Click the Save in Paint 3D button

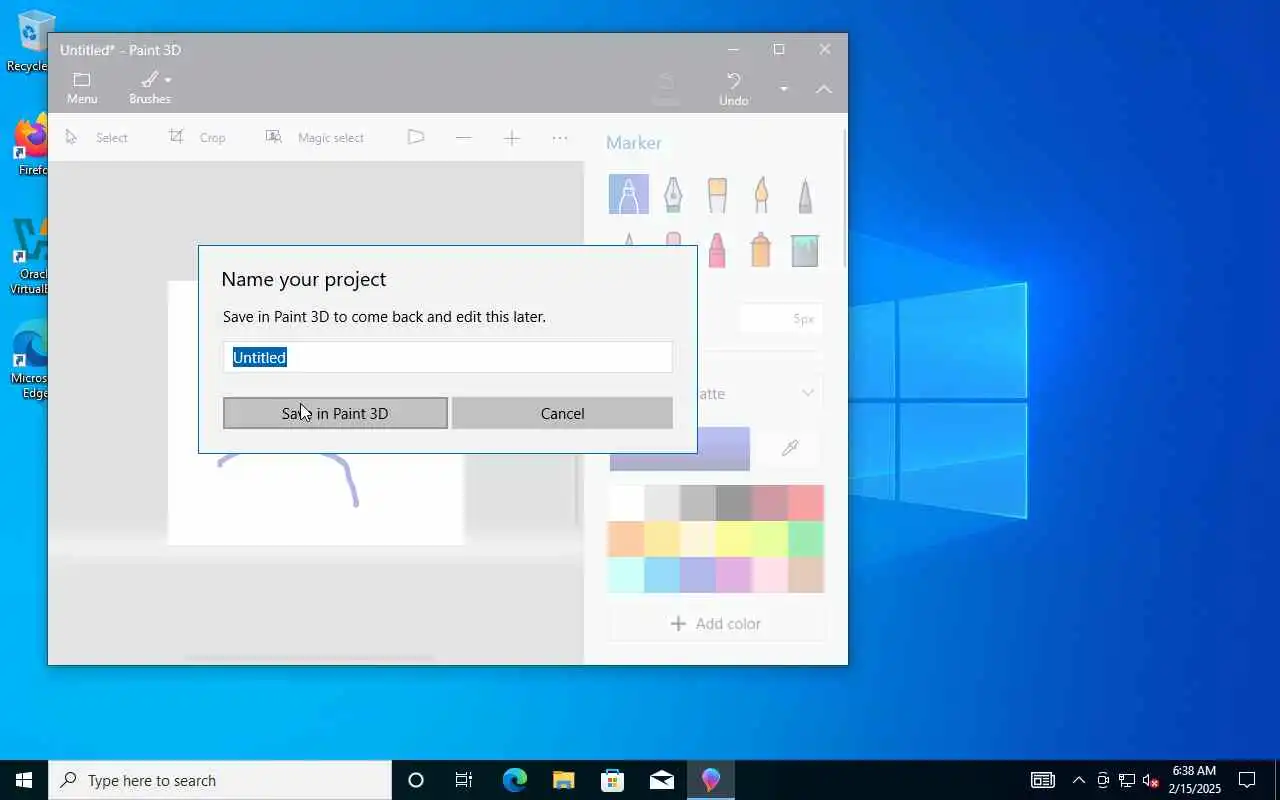335,413
